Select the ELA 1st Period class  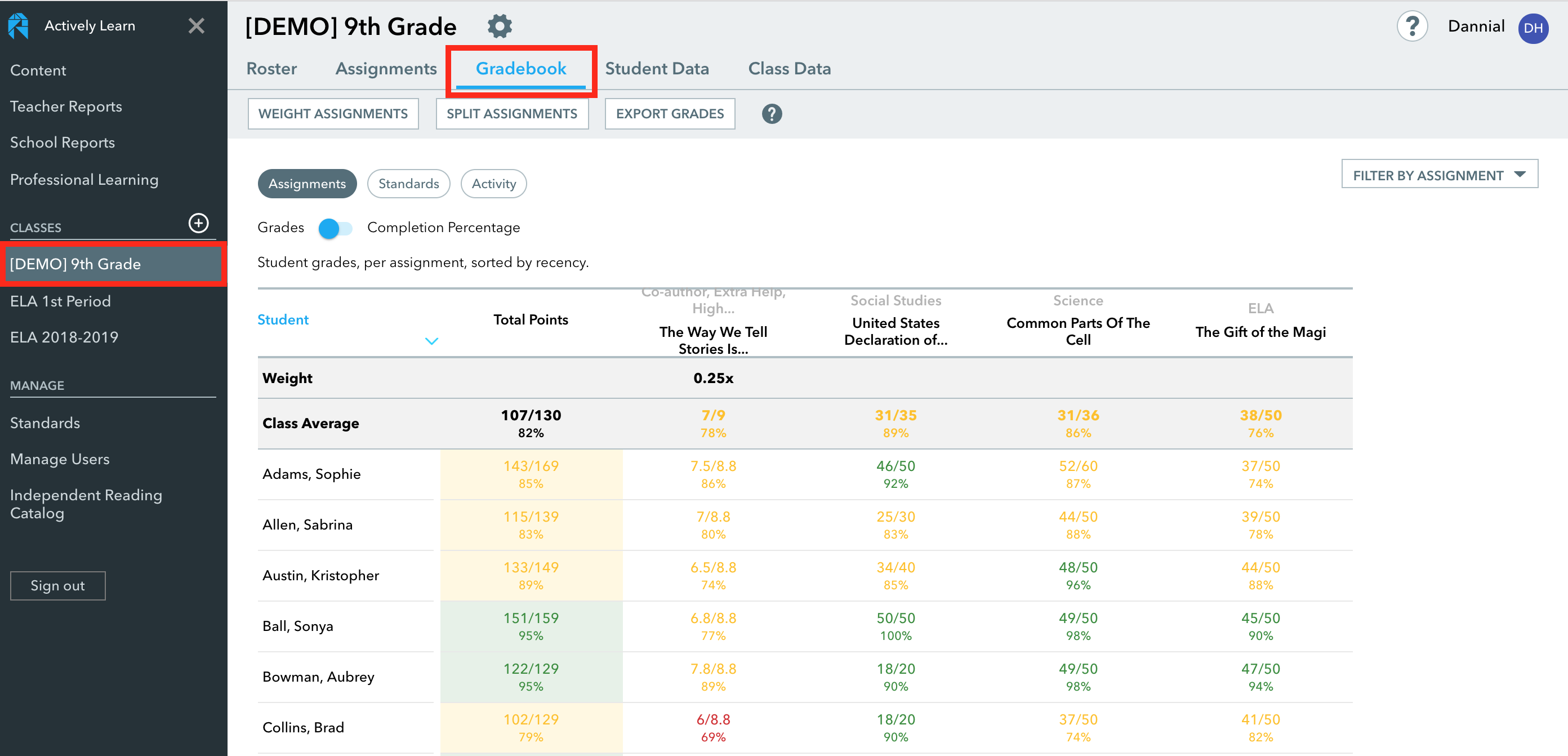click(x=60, y=301)
